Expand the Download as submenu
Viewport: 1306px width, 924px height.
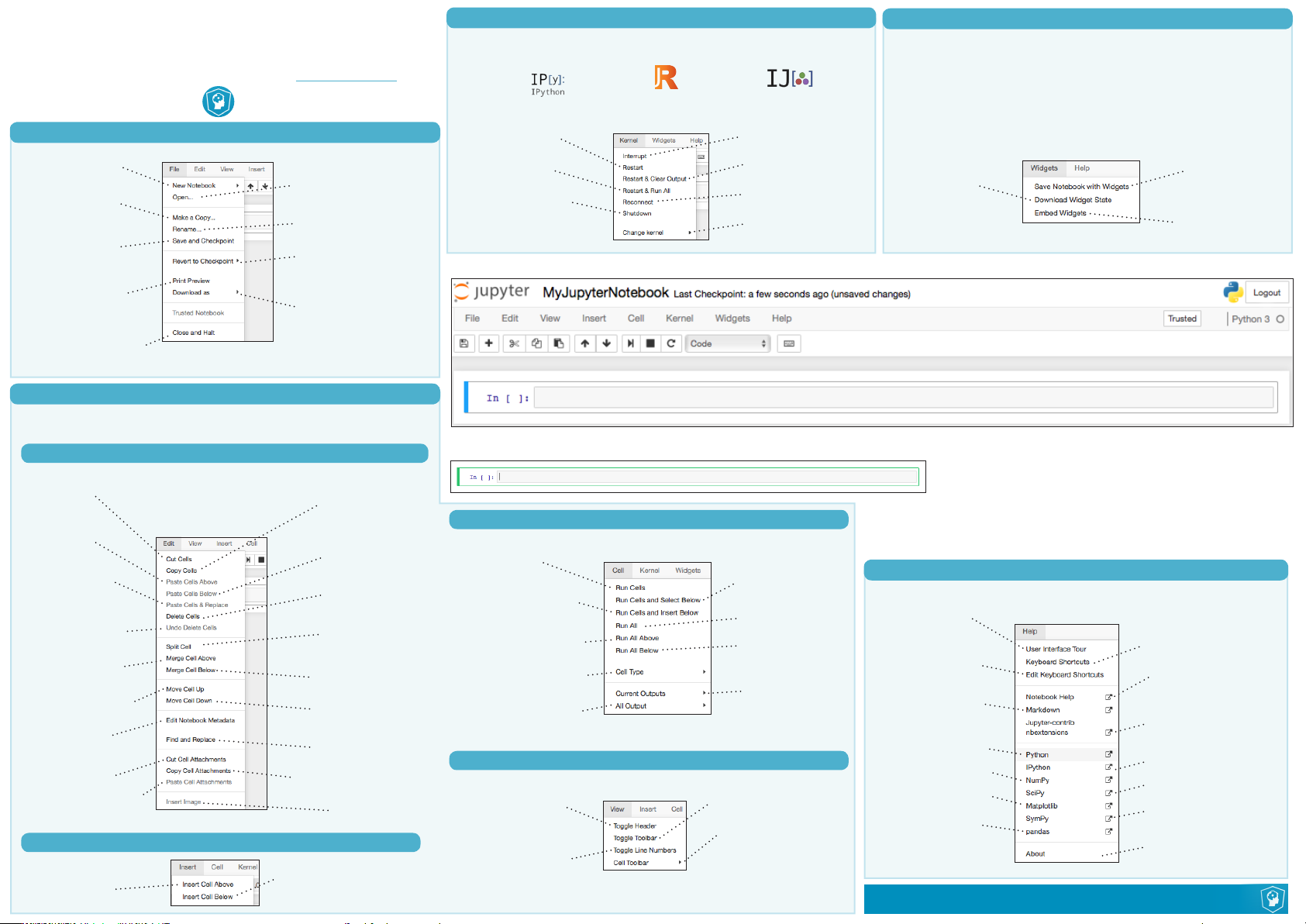tap(191, 293)
